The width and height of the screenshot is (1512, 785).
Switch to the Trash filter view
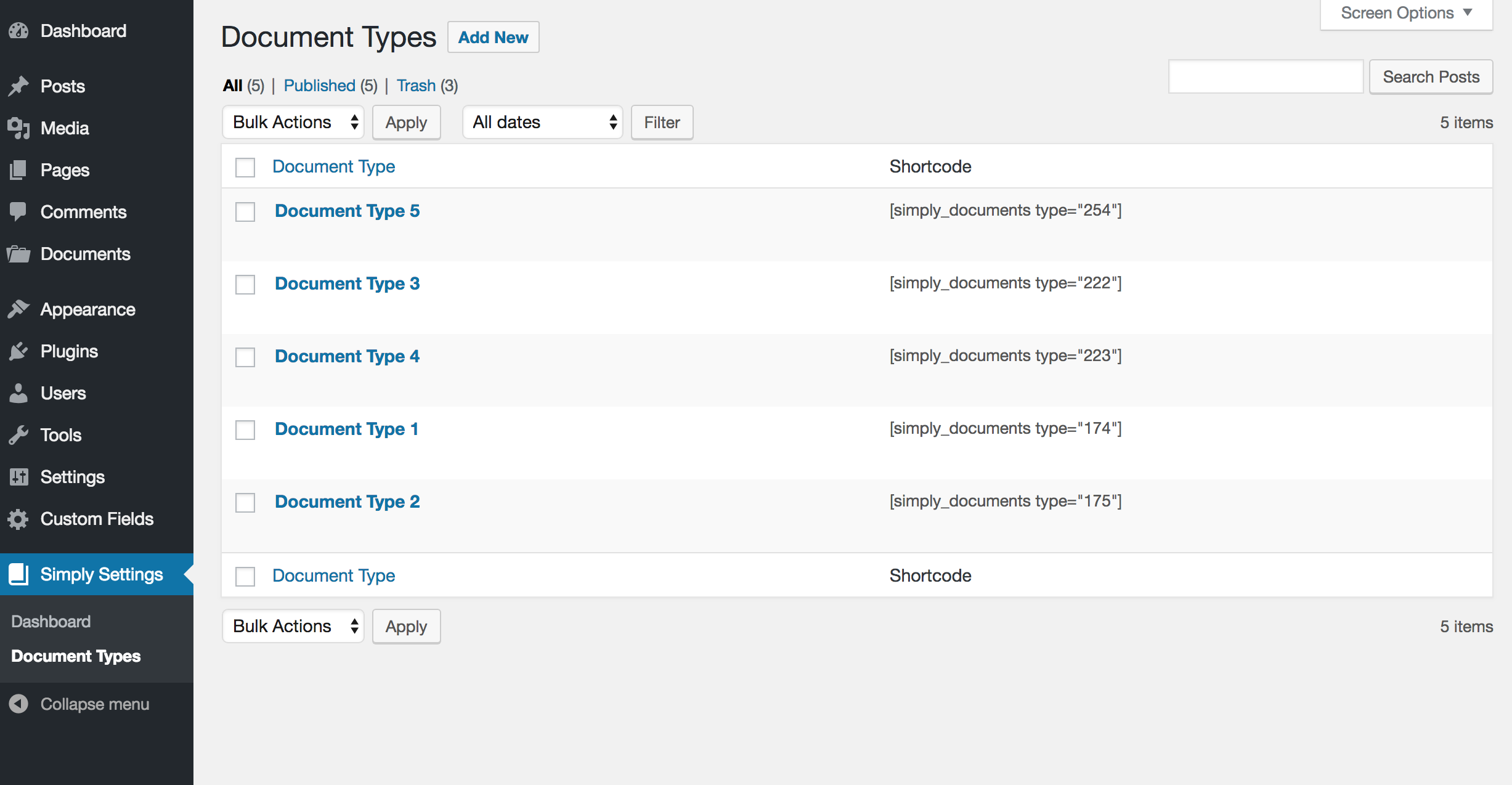click(416, 86)
